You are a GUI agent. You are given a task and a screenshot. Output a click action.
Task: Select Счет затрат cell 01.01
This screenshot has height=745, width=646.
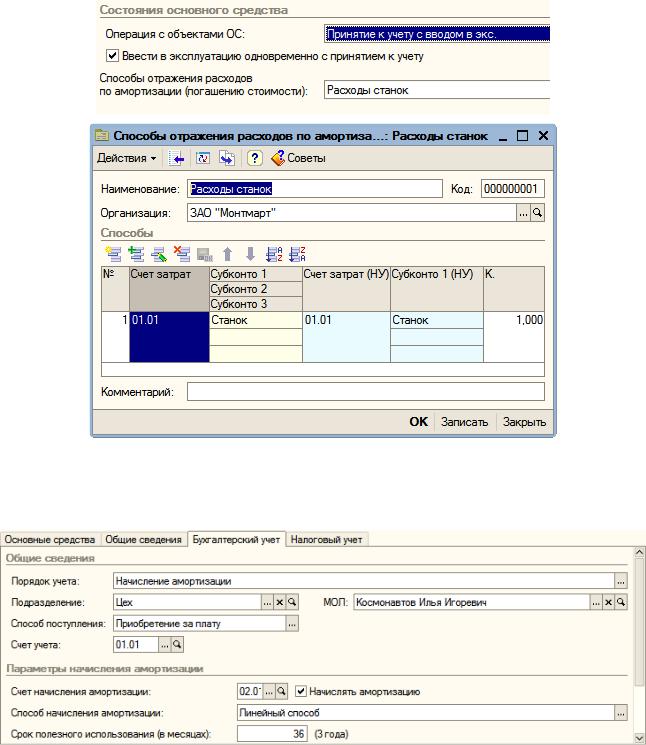pyautogui.click(x=169, y=337)
